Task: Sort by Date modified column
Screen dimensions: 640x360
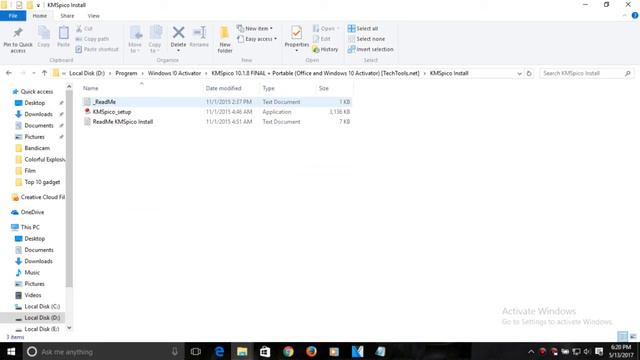Action: click(x=223, y=88)
